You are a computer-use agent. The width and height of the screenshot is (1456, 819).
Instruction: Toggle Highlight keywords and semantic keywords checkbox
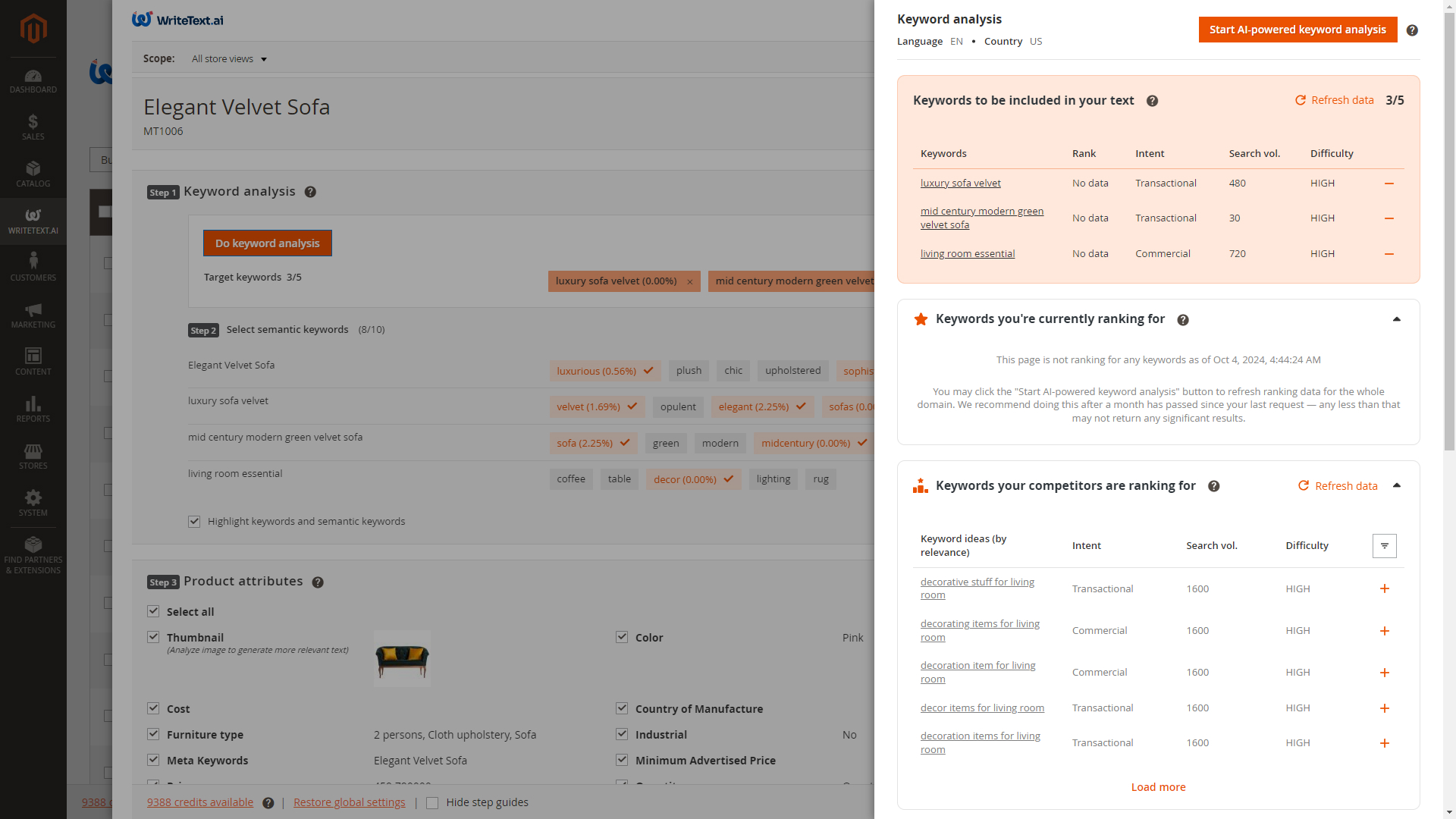[195, 522]
